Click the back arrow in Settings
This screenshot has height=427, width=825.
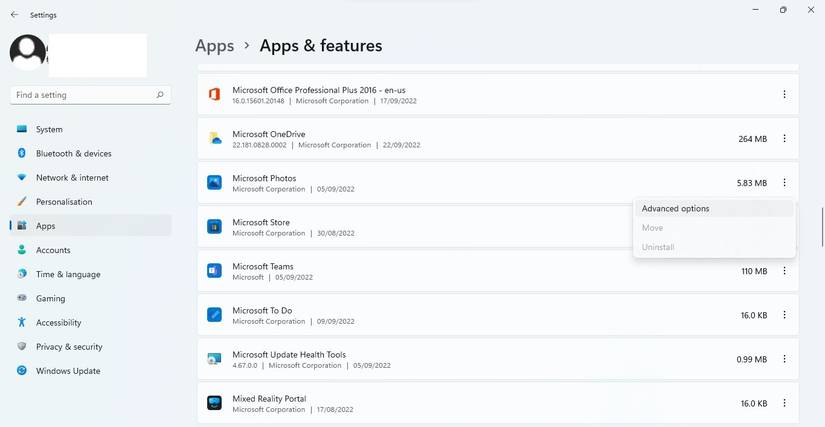coord(14,15)
